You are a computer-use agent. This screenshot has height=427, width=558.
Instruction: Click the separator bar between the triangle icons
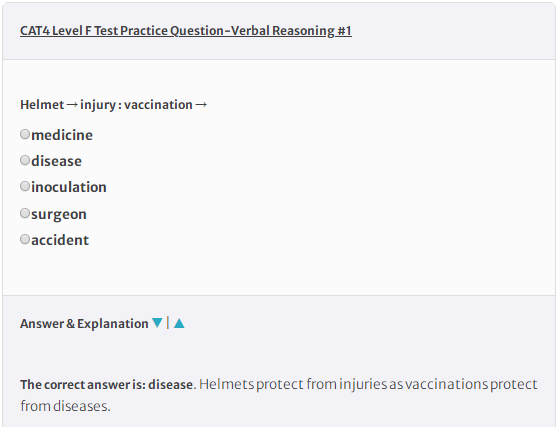tap(168, 323)
